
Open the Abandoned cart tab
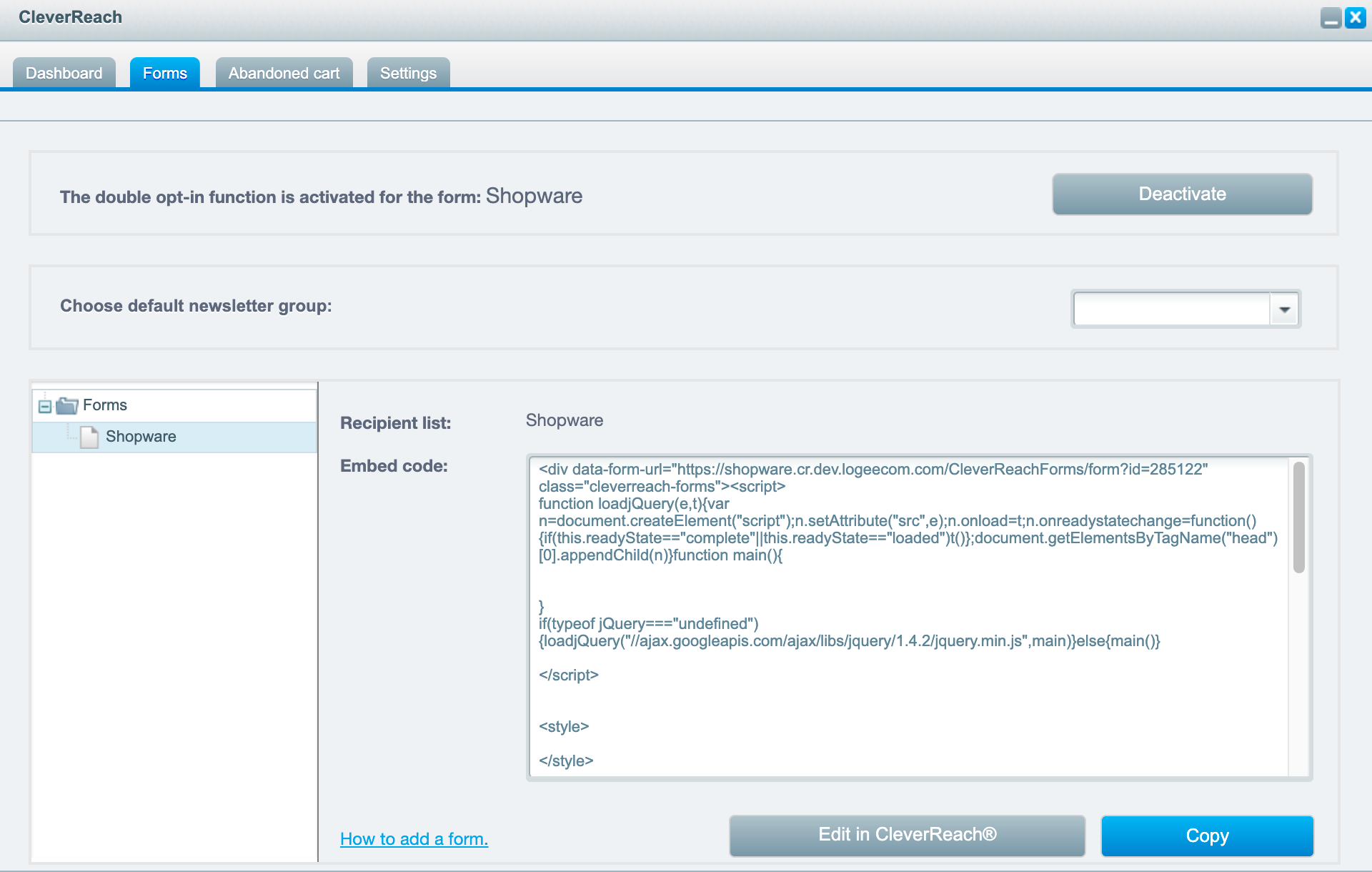(284, 74)
